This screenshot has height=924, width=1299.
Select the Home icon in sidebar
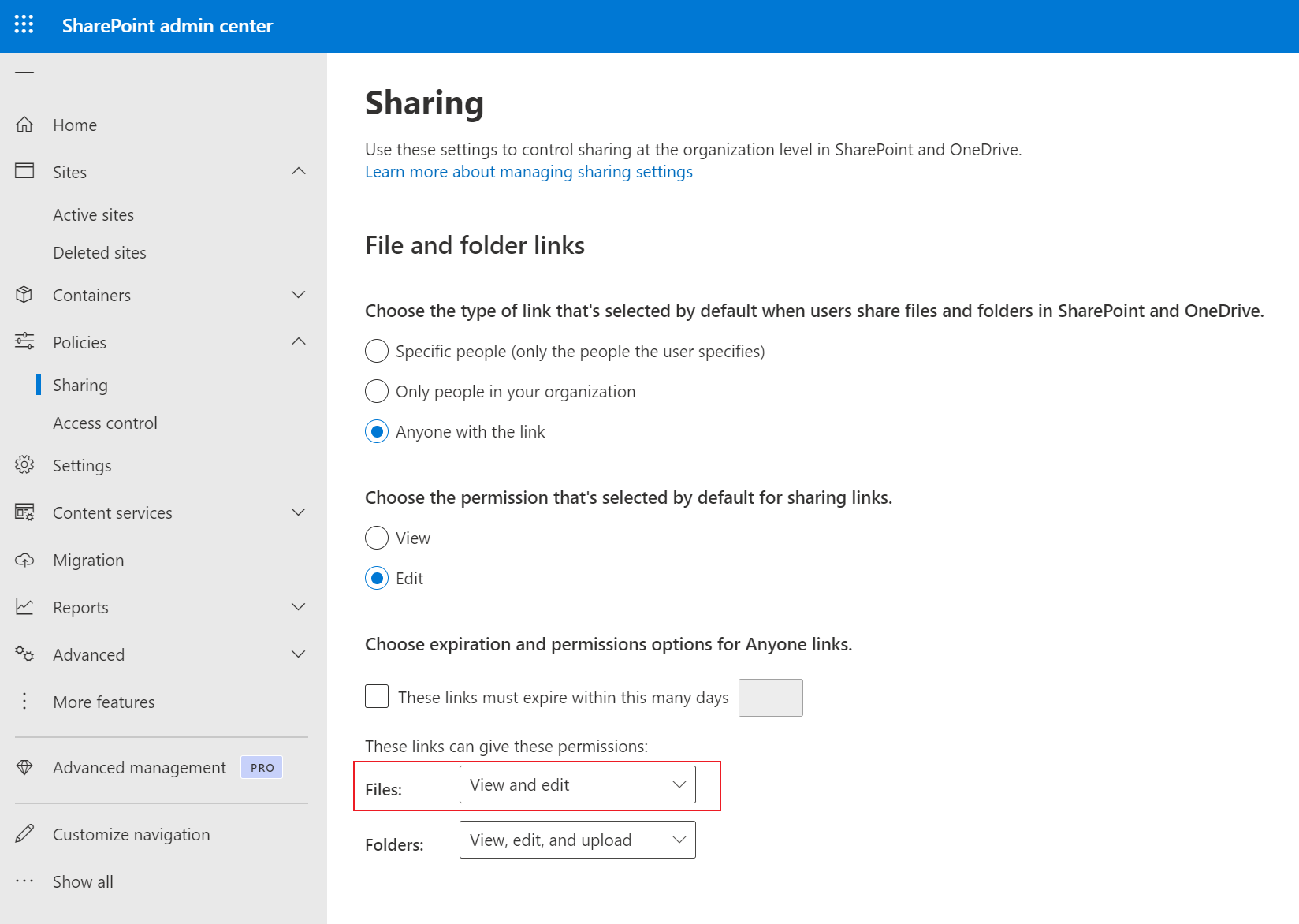[24, 124]
